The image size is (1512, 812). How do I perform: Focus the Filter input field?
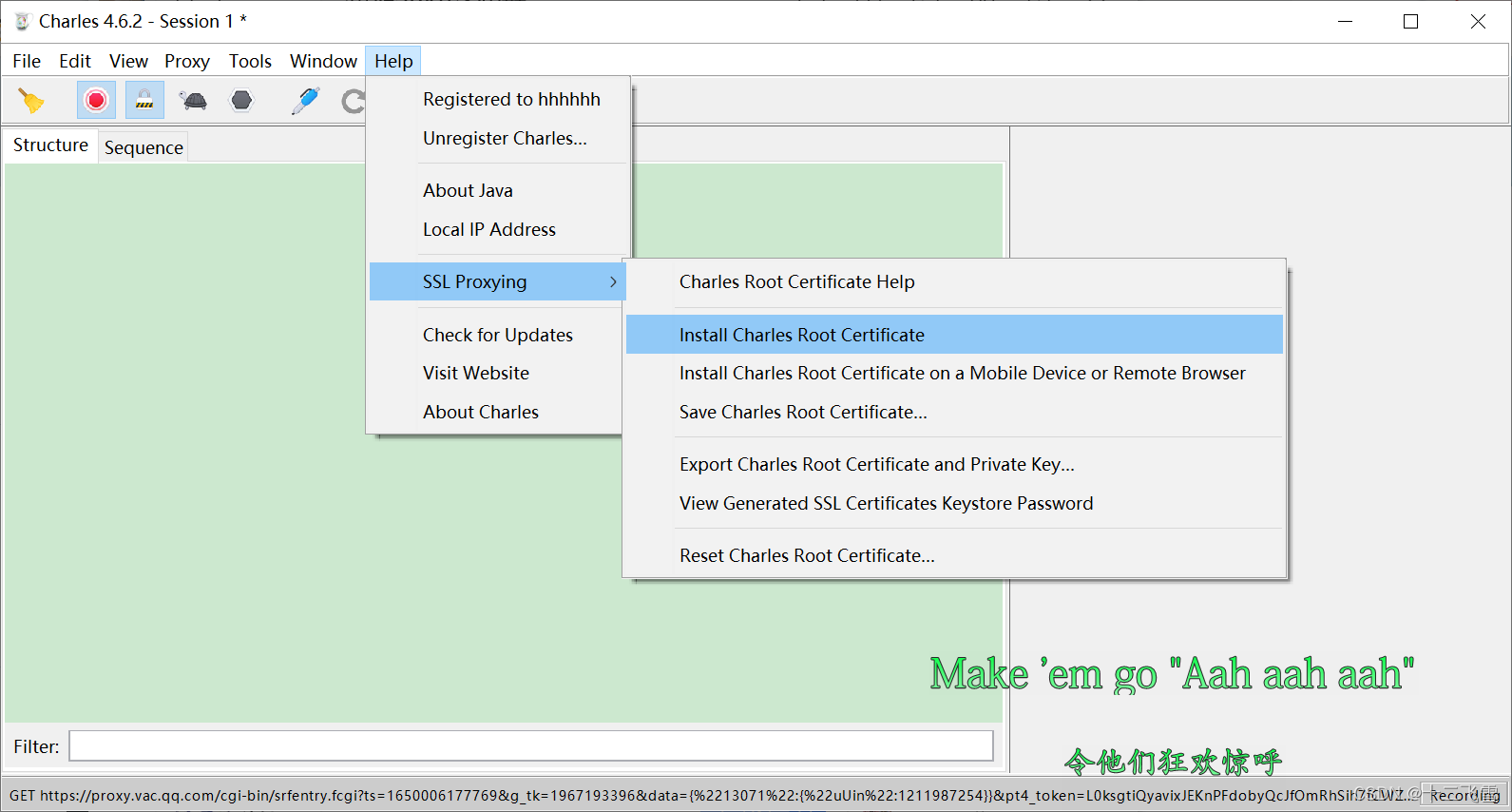[531, 746]
